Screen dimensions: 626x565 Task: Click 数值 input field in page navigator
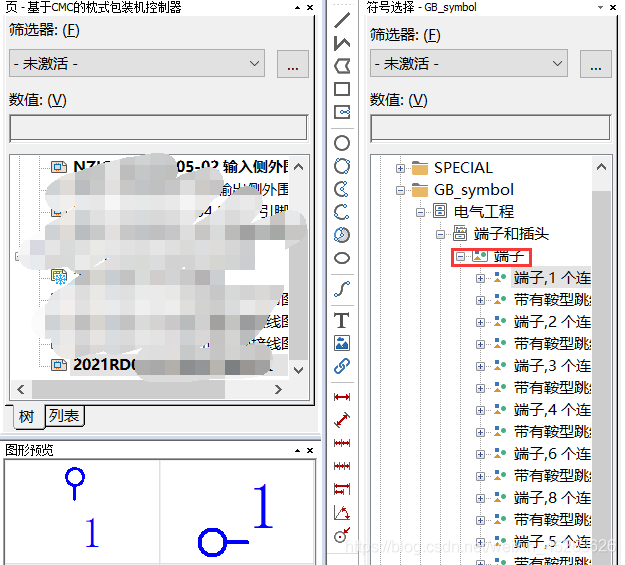tap(158, 128)
